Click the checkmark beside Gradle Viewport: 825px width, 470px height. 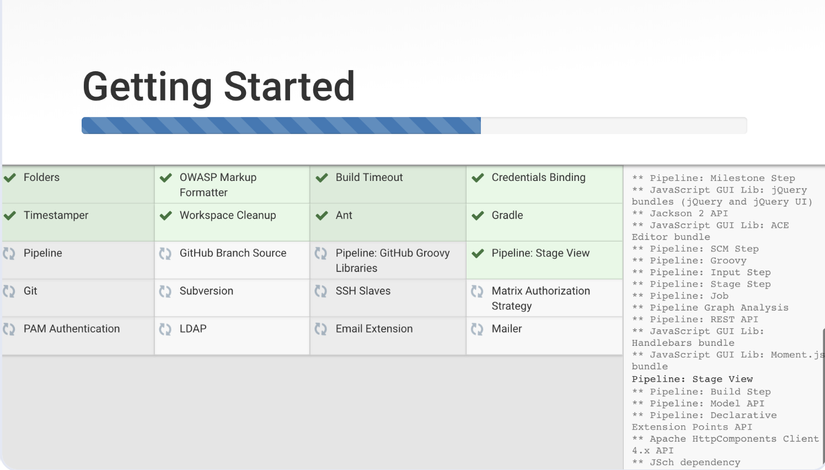coord(478,216)
